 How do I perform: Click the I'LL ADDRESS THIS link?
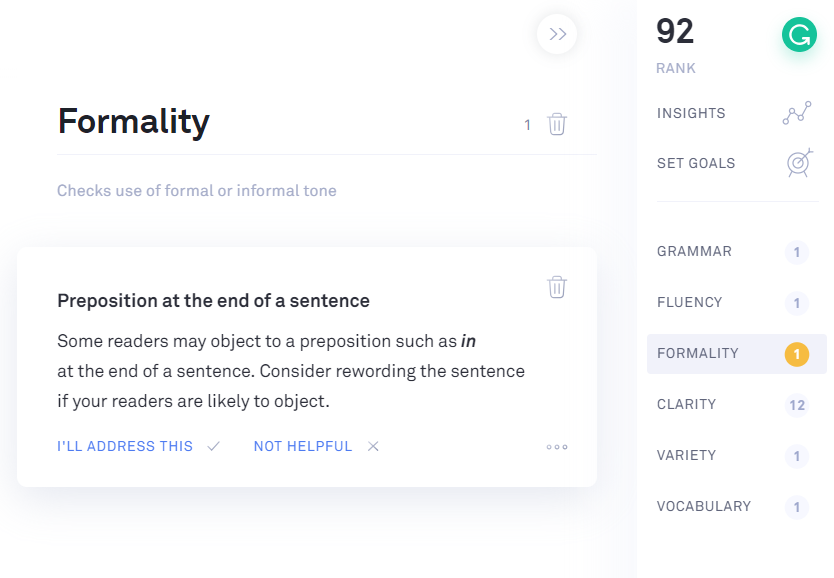(125, 446)
